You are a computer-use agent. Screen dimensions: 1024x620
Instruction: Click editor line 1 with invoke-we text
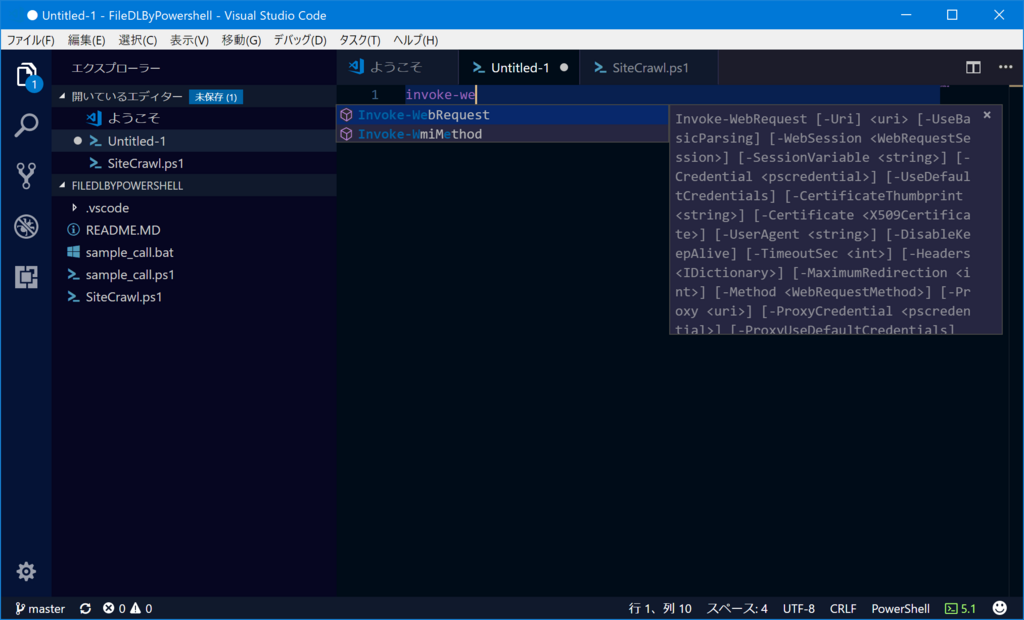[673, 95]
